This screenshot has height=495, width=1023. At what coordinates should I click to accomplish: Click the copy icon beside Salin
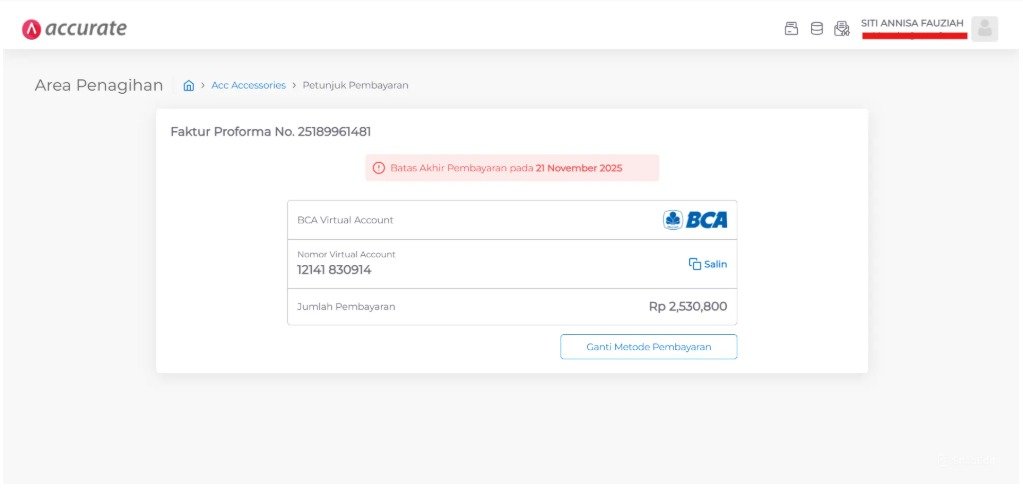[x=695, y=264]
